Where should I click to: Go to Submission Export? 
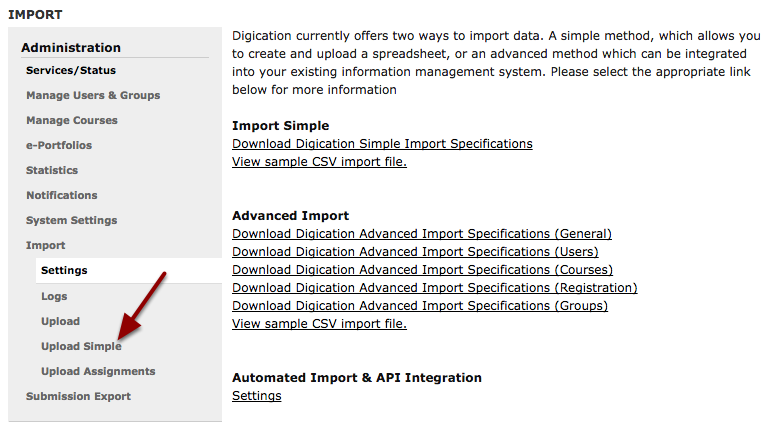(78, 397)
